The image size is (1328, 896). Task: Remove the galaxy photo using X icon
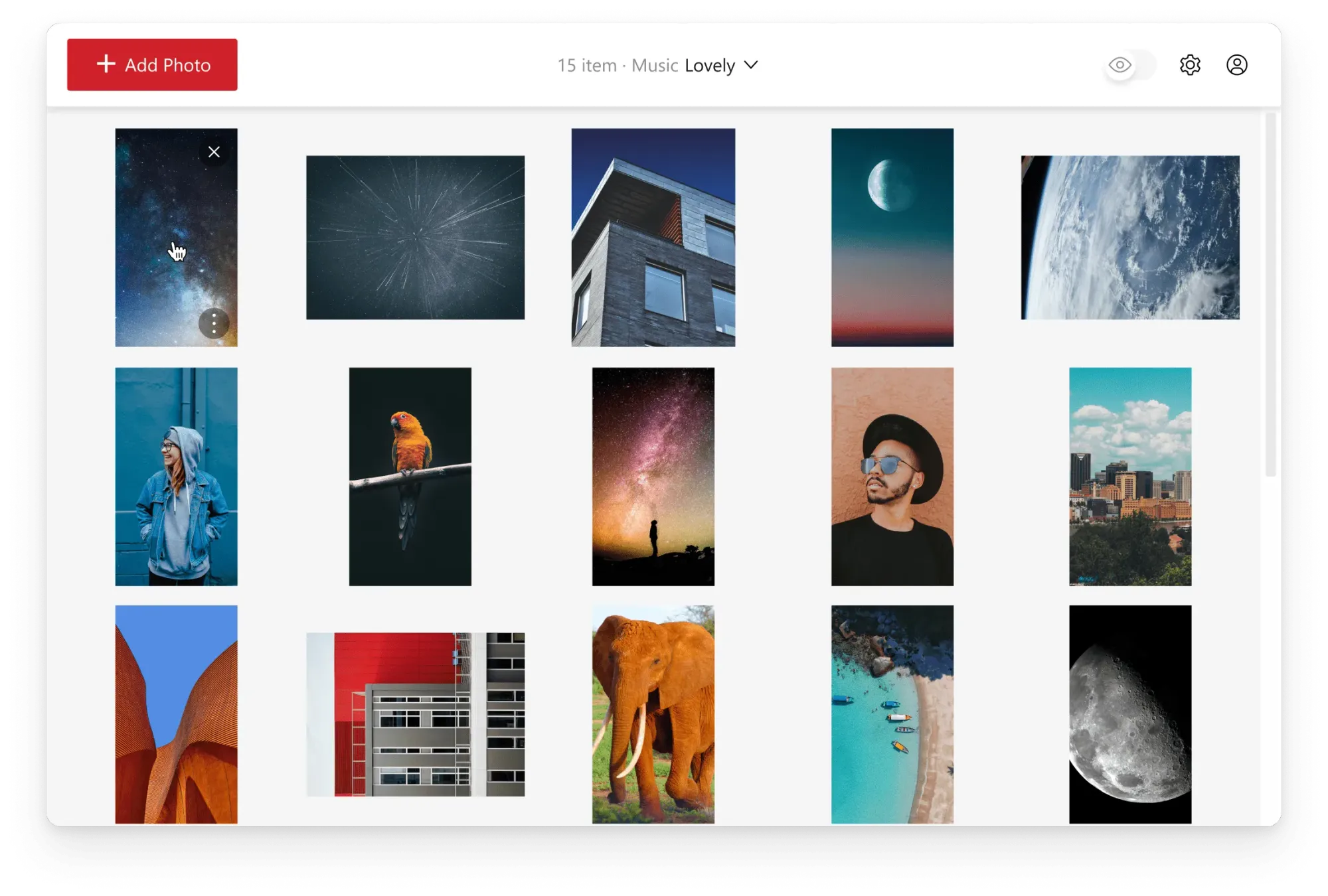(x=214, y=152)
